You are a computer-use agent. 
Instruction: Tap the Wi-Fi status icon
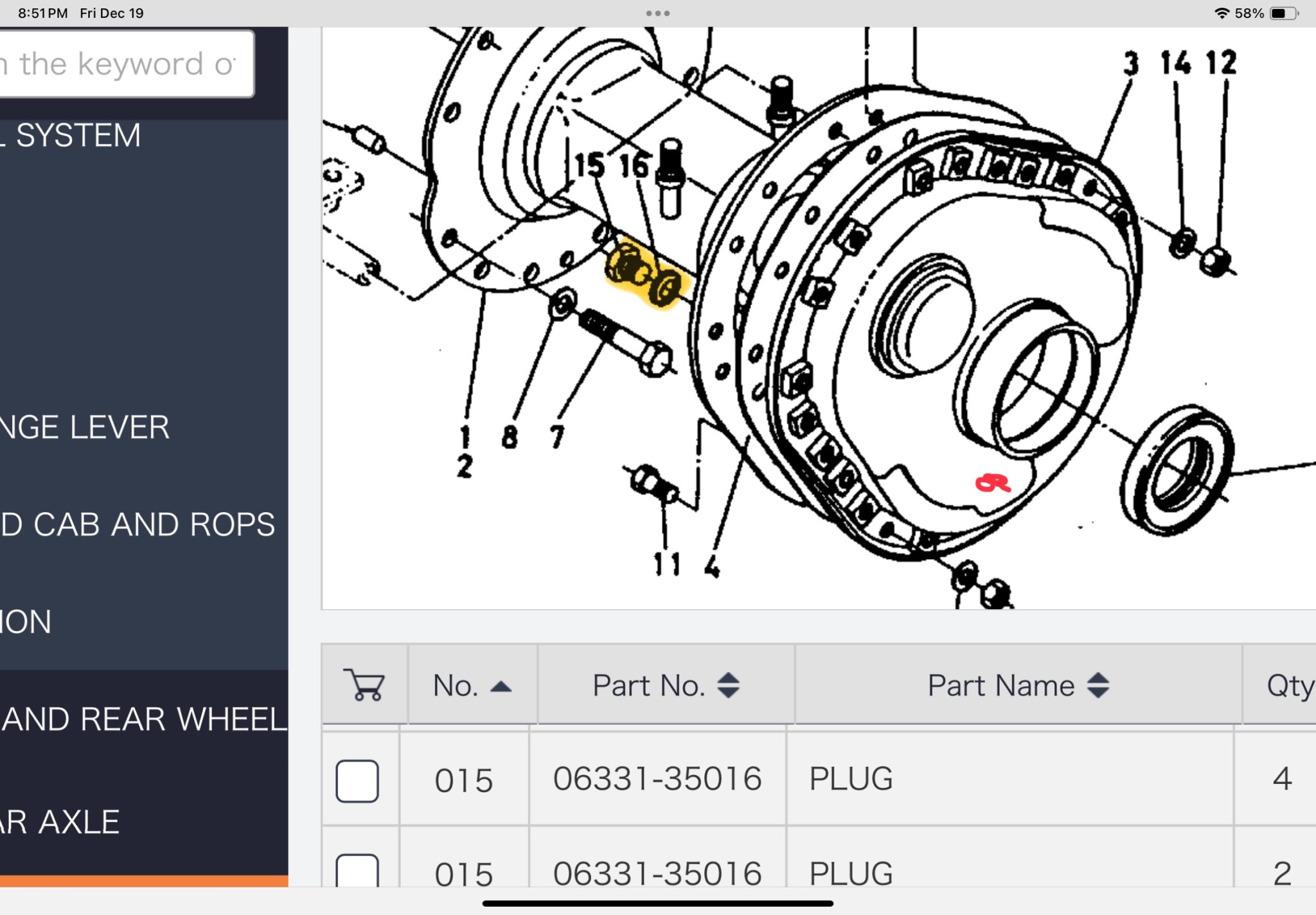point(1221,13)
